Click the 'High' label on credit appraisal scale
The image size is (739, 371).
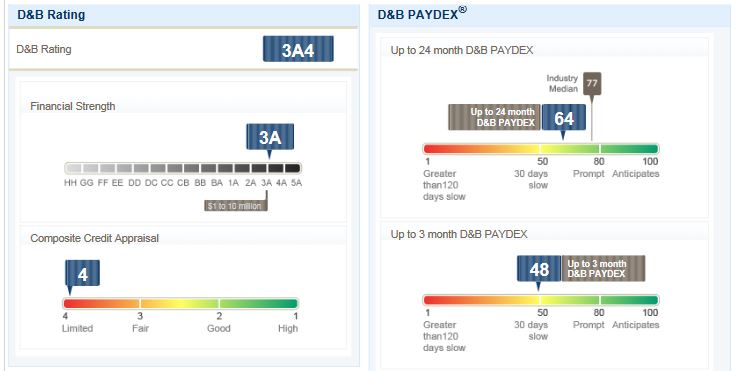pyautogui.click(x=288, y=329)
